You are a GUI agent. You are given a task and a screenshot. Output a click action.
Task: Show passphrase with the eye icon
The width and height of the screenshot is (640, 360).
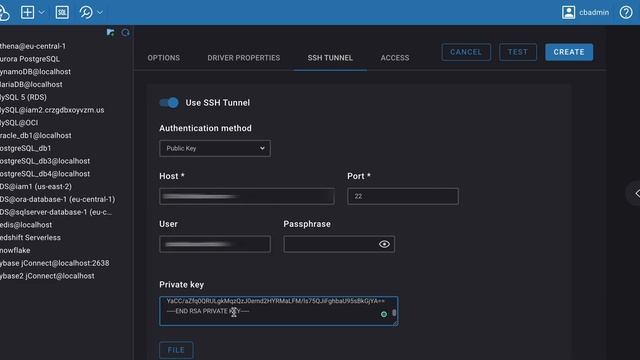click(x=384, y=244)
